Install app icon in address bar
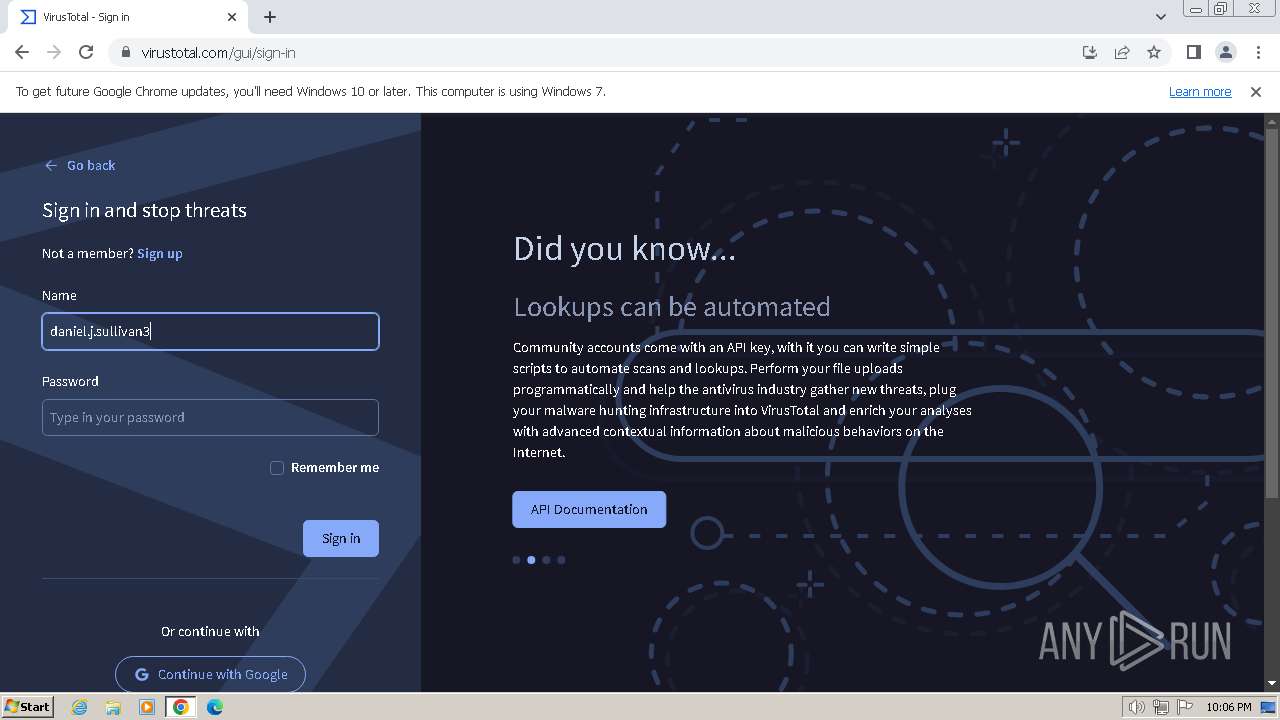1280x720 pixels. (1090, 52)
